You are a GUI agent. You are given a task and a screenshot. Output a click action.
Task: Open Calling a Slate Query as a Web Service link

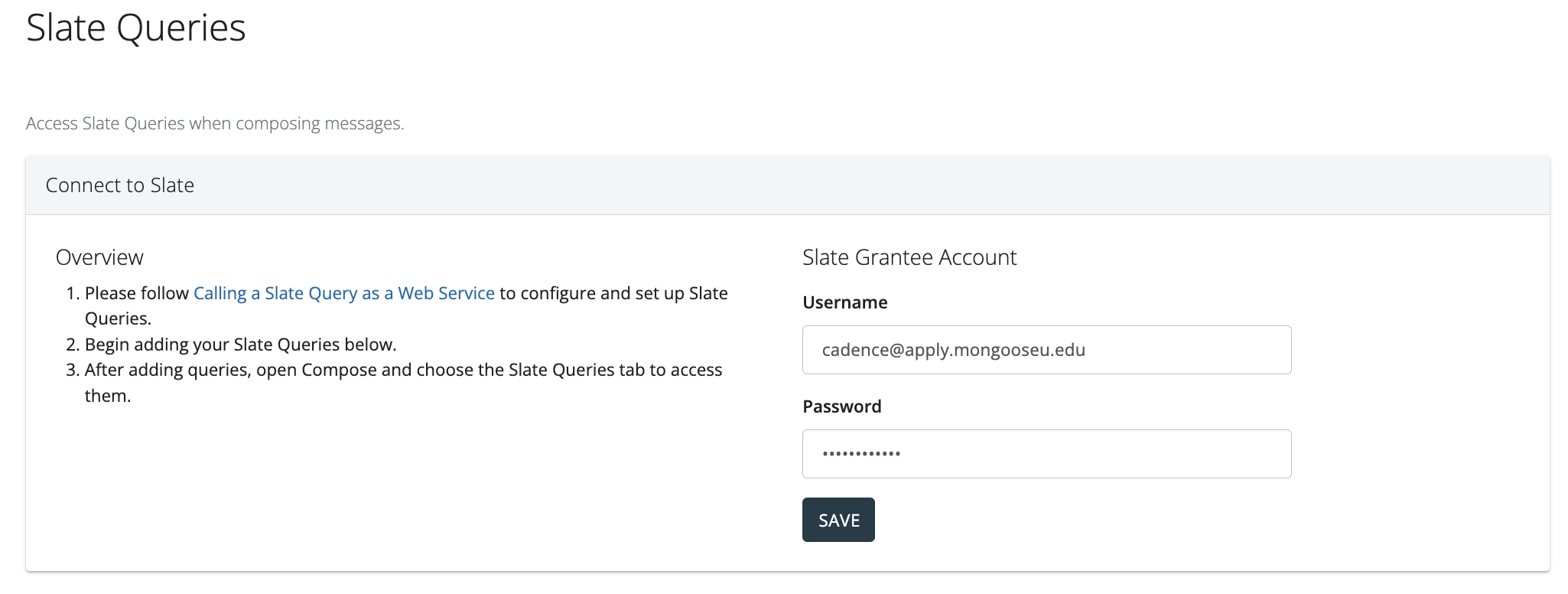343,293
